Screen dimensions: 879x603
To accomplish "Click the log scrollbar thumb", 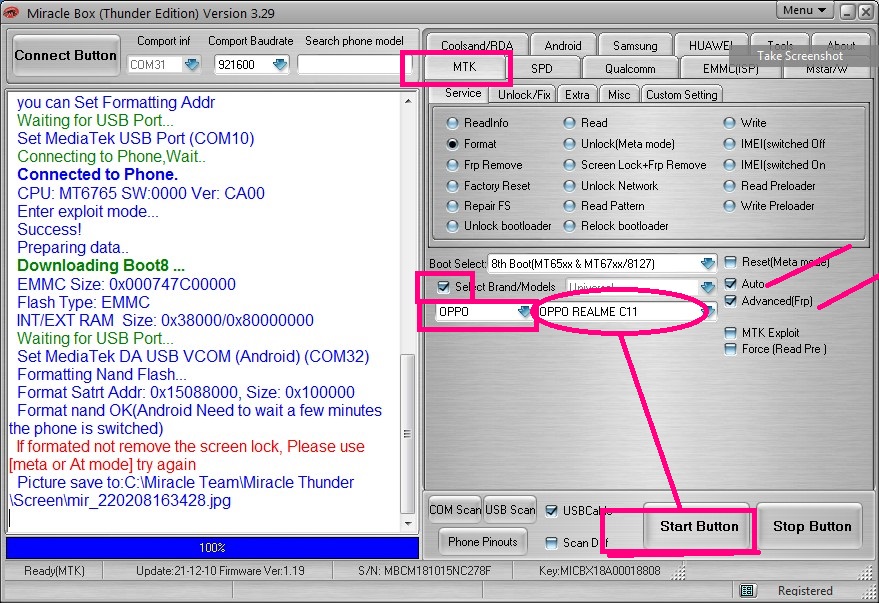I will [x=408, y=434].
